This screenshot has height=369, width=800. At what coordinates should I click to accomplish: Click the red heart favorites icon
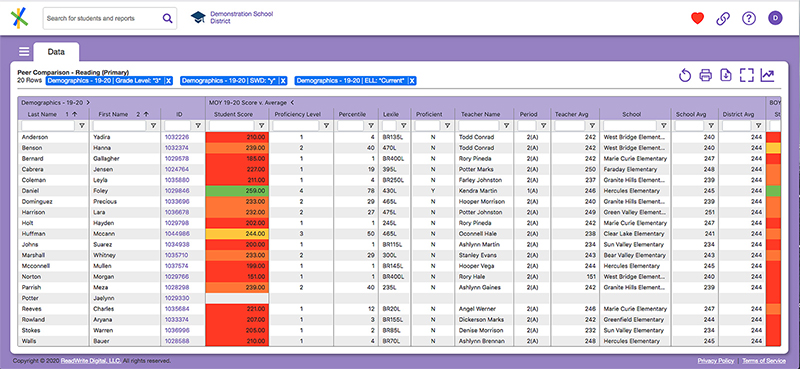pyautogui.click(x=697, y=18)
